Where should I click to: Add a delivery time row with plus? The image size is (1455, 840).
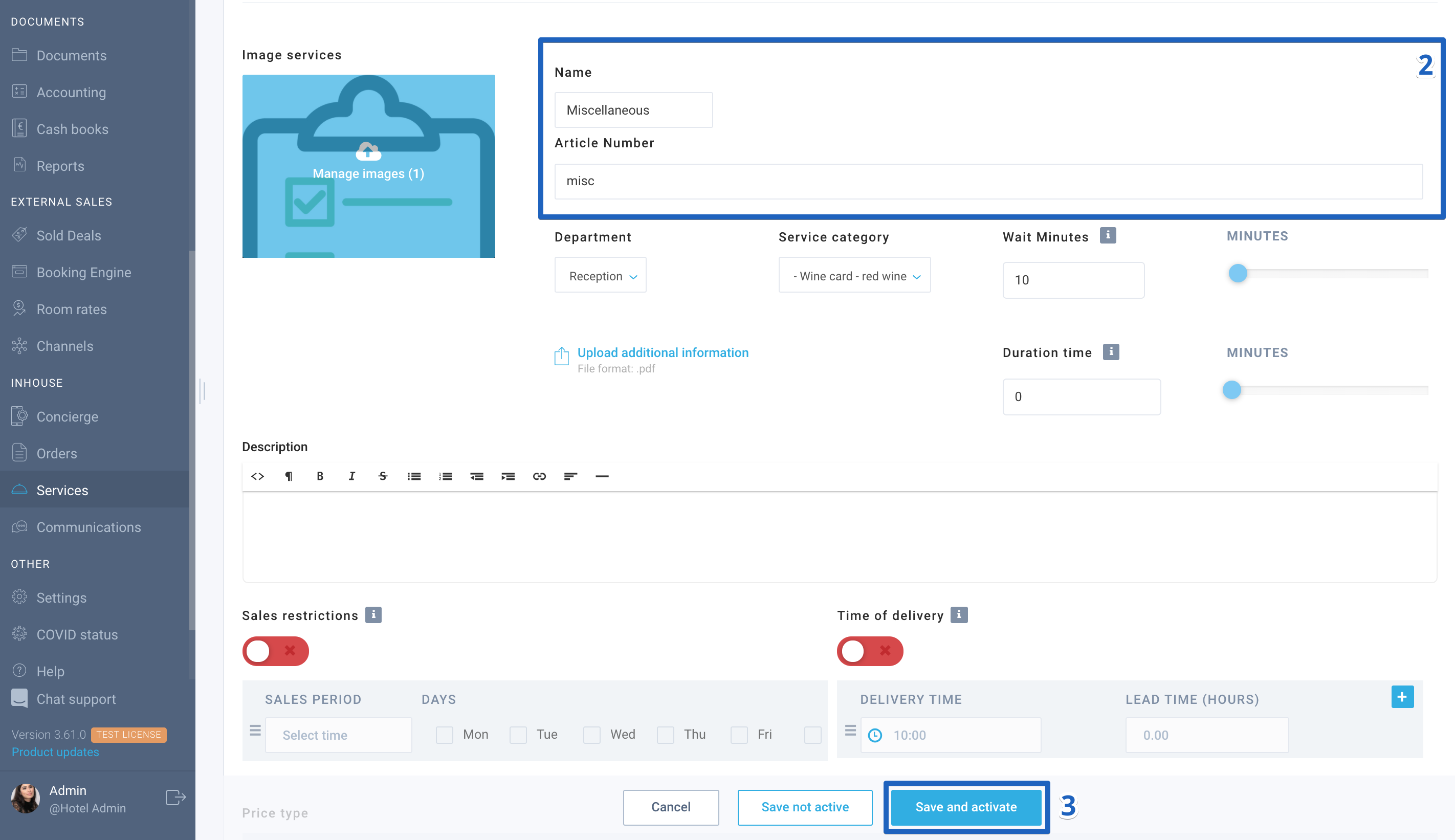(1402, 696)
